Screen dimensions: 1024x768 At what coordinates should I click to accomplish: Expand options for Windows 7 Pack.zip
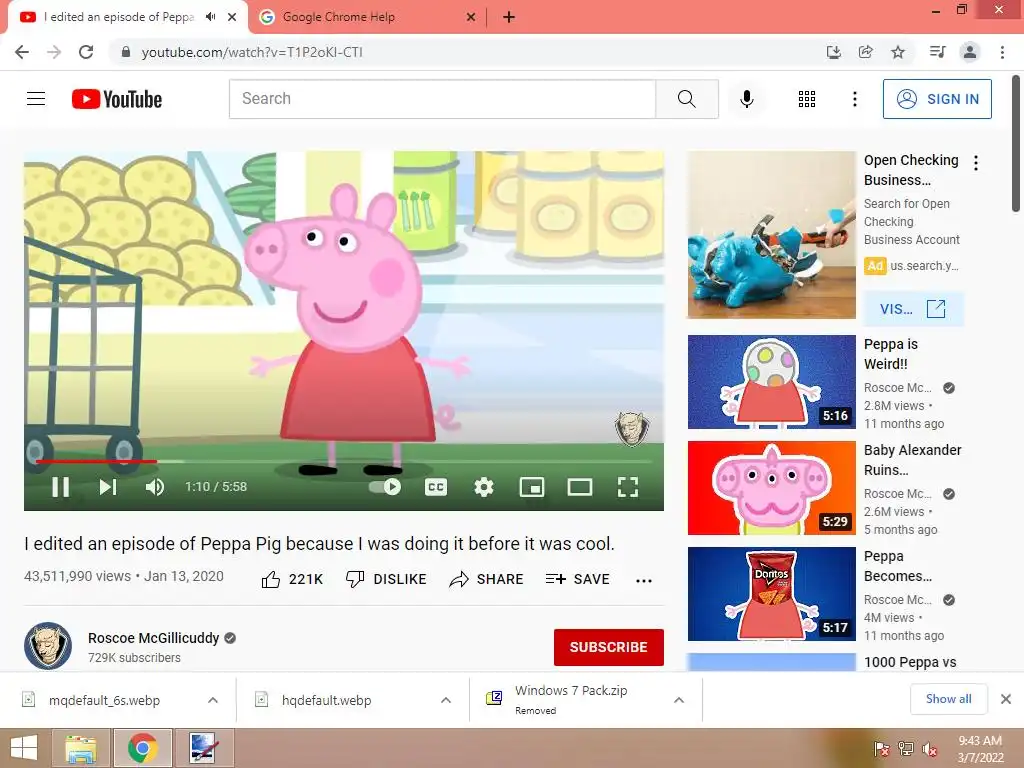679,700
